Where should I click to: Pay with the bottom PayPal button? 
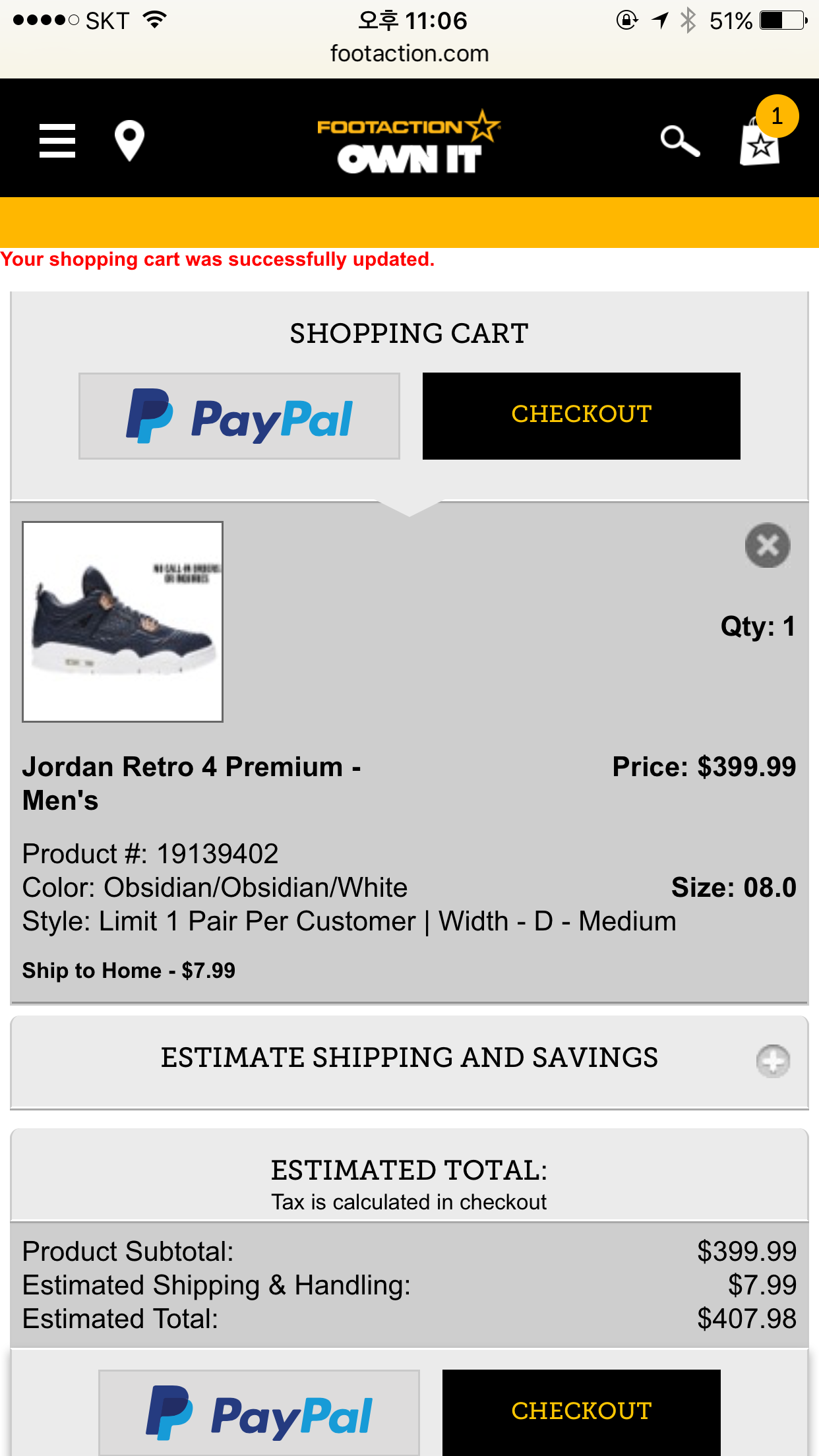(259, 1412)
